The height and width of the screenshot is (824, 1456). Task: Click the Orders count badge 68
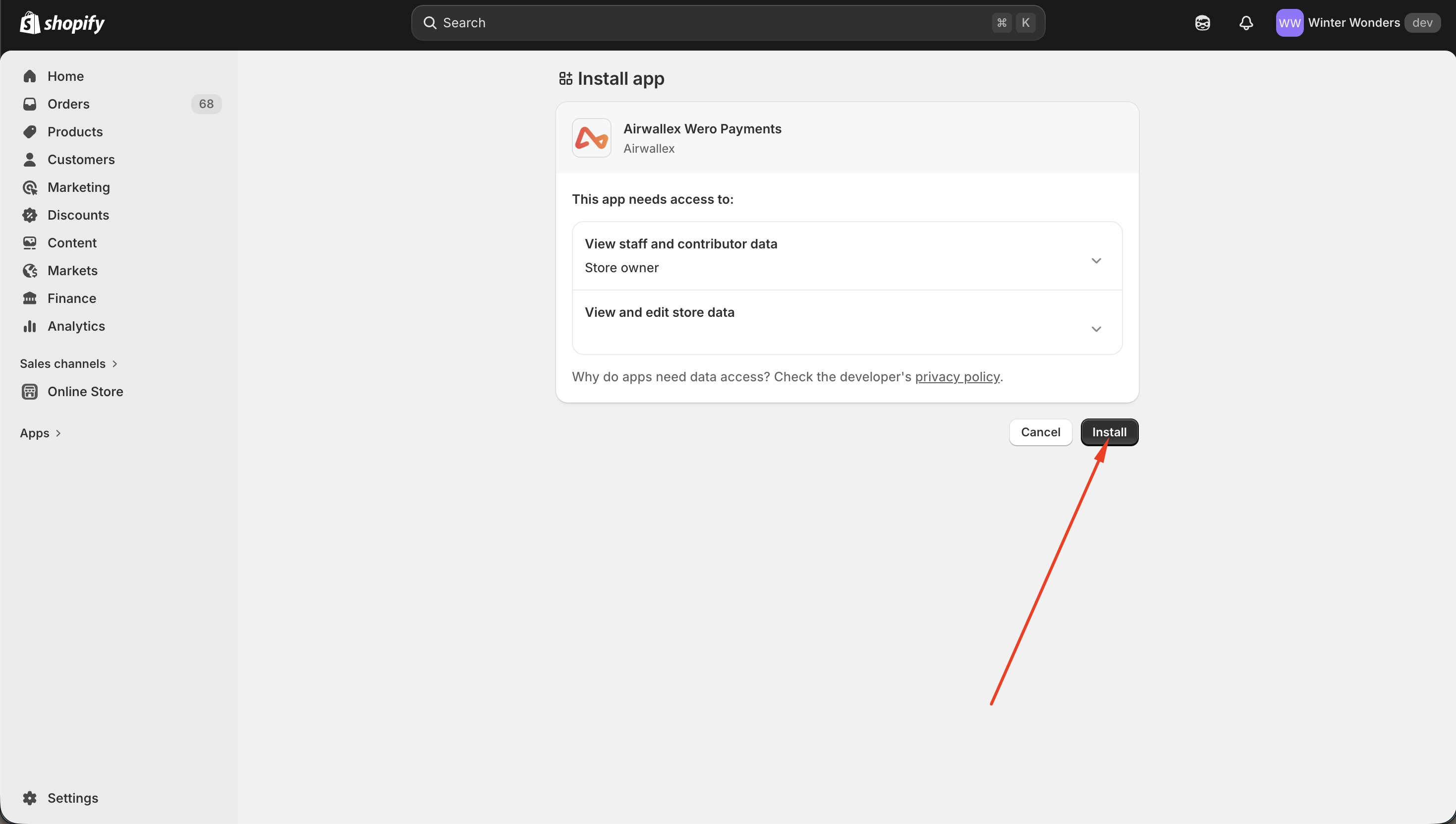(206, 104)
